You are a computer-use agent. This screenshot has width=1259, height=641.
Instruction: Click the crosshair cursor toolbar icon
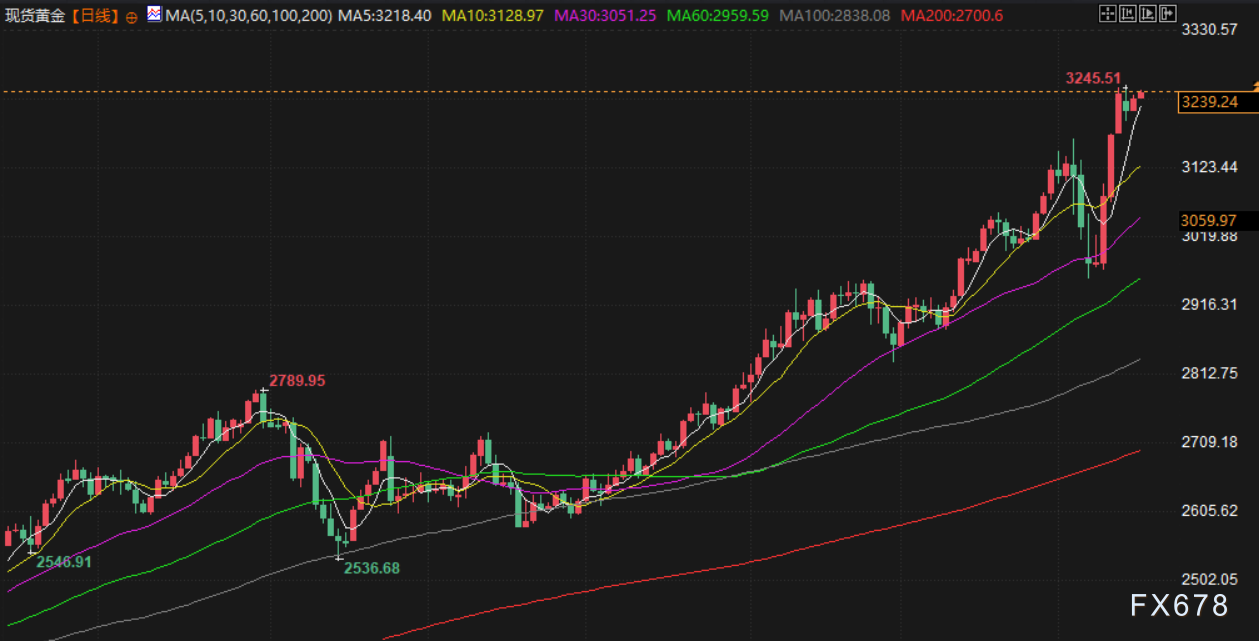click(1106, 14)
